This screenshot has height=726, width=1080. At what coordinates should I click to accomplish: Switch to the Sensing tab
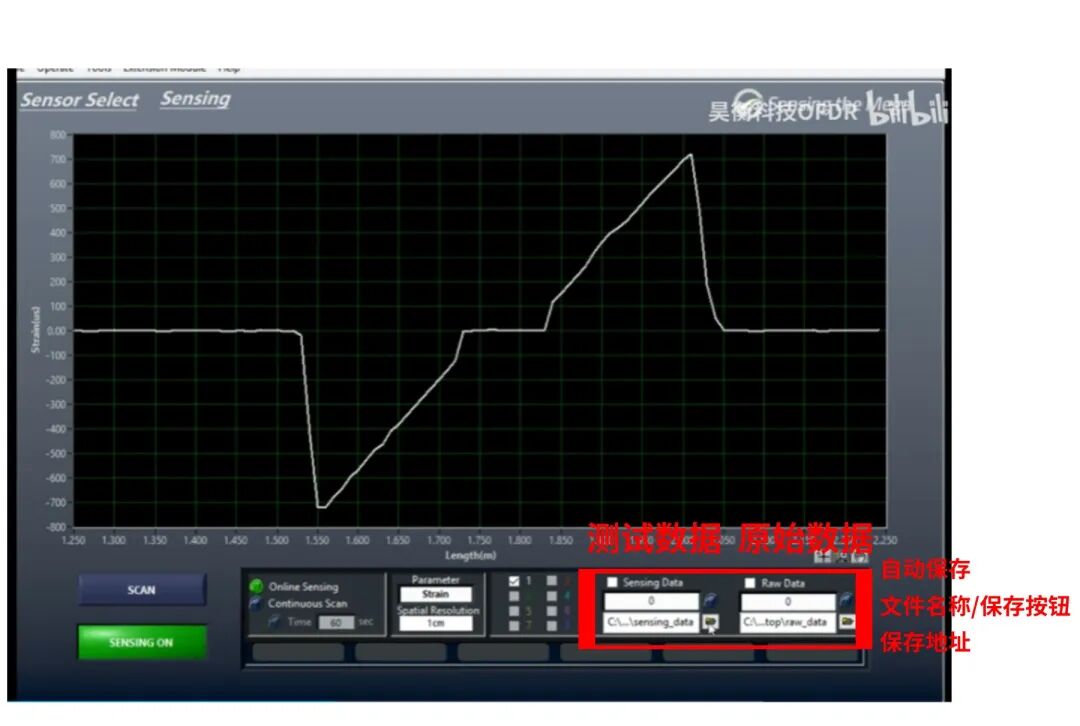195,99
